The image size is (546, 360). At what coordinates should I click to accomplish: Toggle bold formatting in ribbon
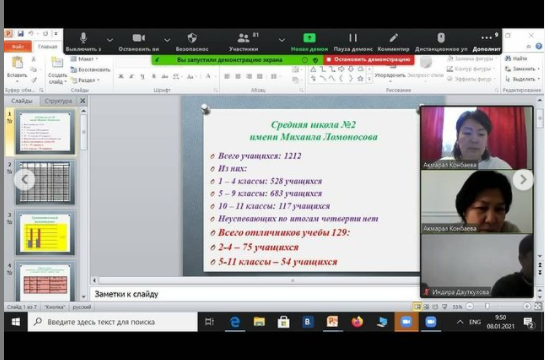[121, 76]
